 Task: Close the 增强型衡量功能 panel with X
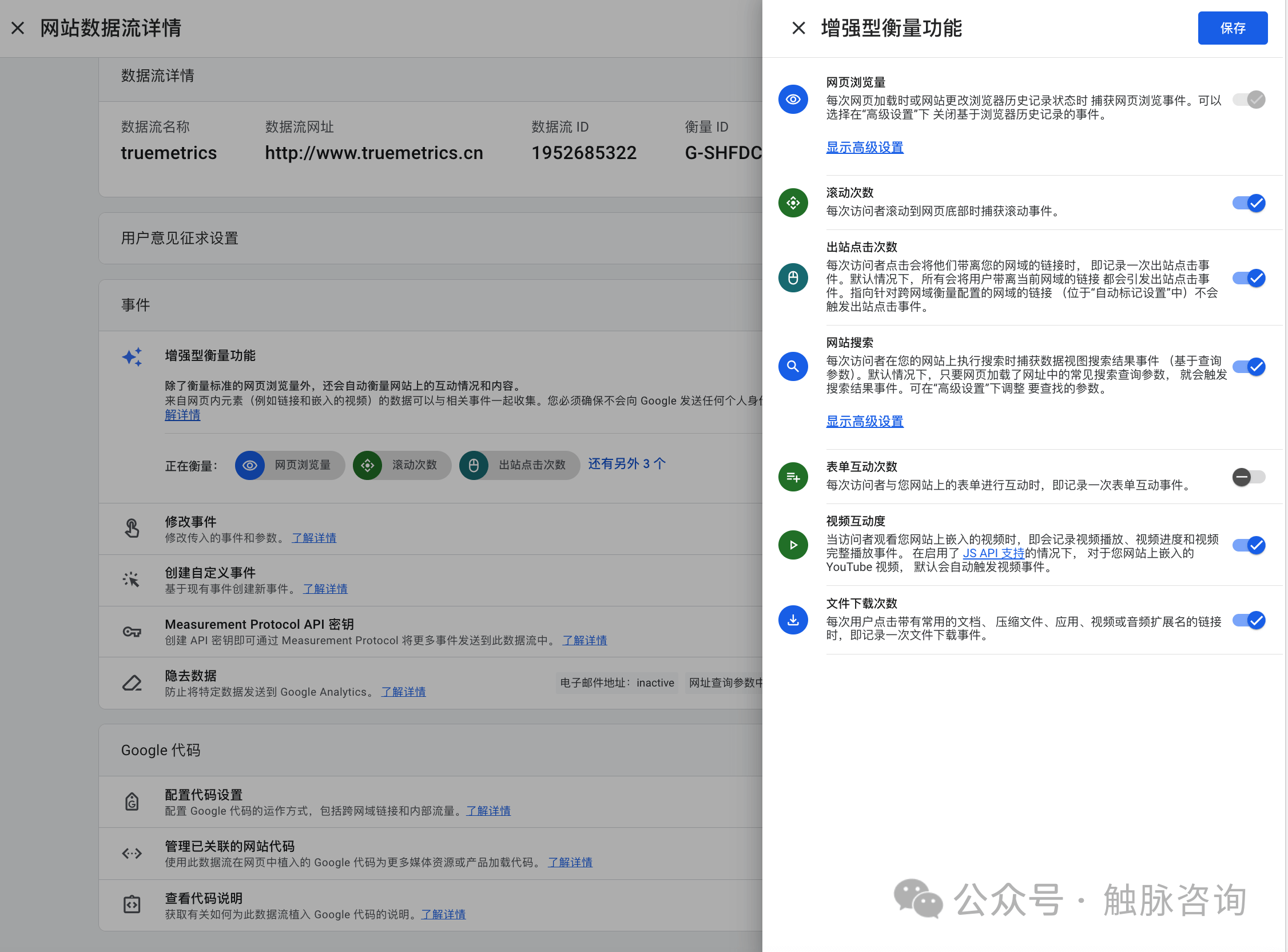tap(798, 27)
